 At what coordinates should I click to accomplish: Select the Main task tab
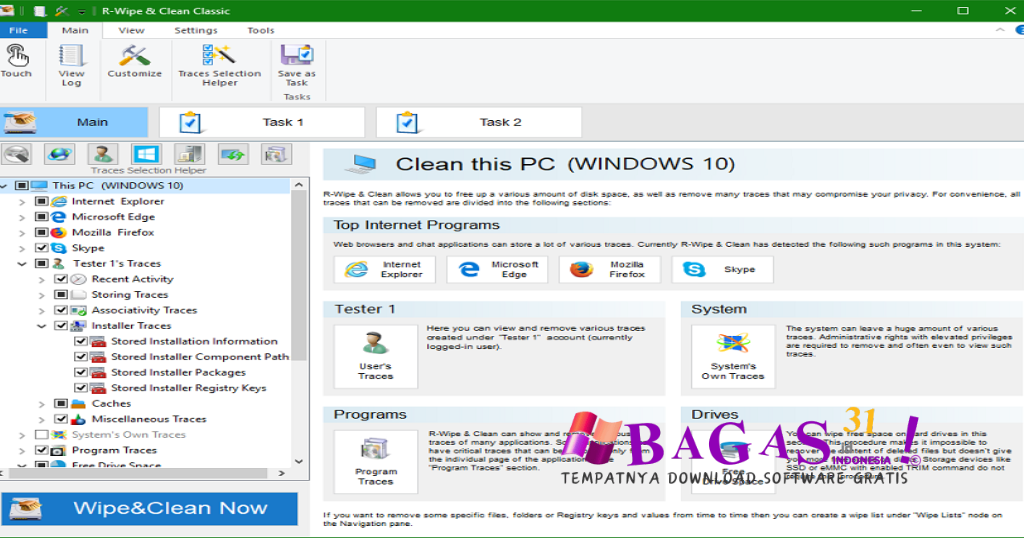[74, 122]
